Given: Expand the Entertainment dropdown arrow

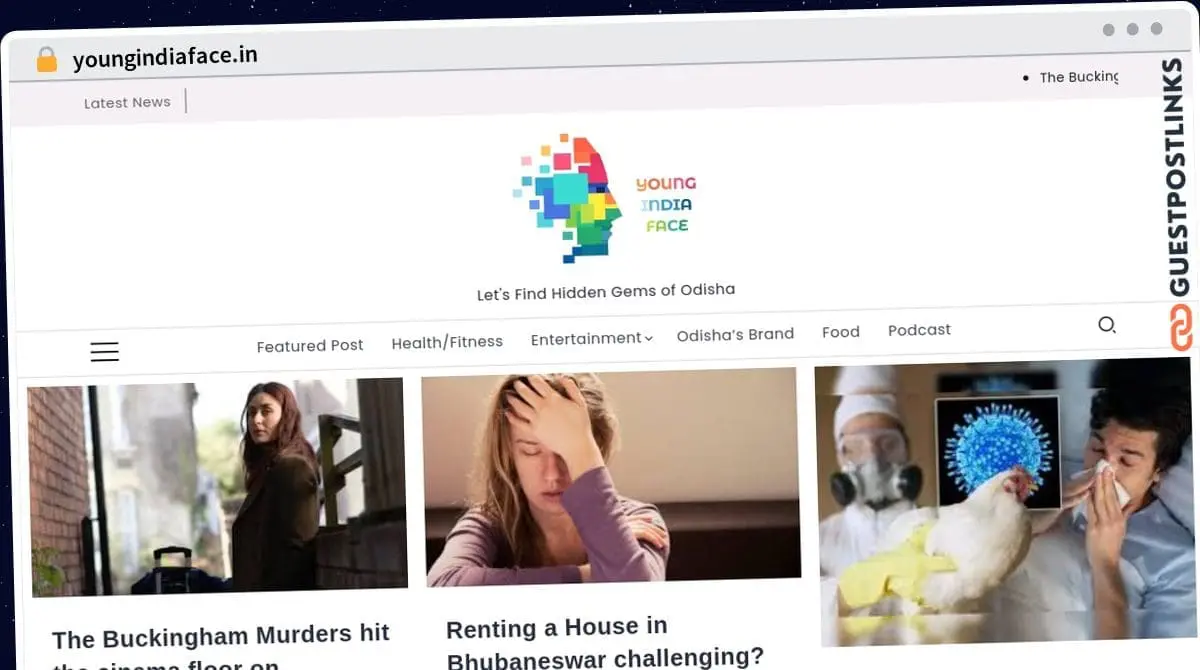Looking at the screenshot, I should point(648,339).
